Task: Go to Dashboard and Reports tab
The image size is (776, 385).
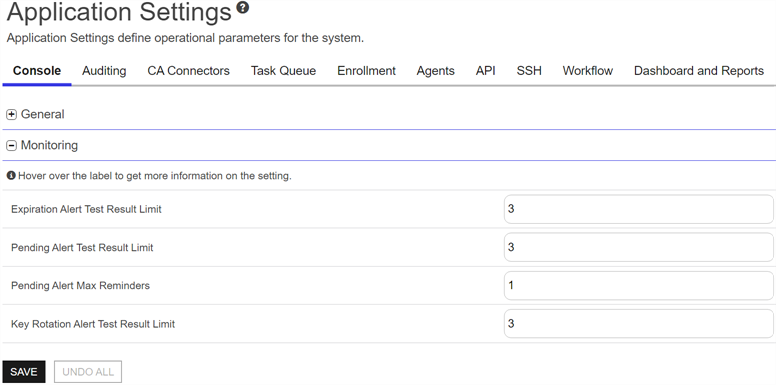Action: [x=699, y=71]
